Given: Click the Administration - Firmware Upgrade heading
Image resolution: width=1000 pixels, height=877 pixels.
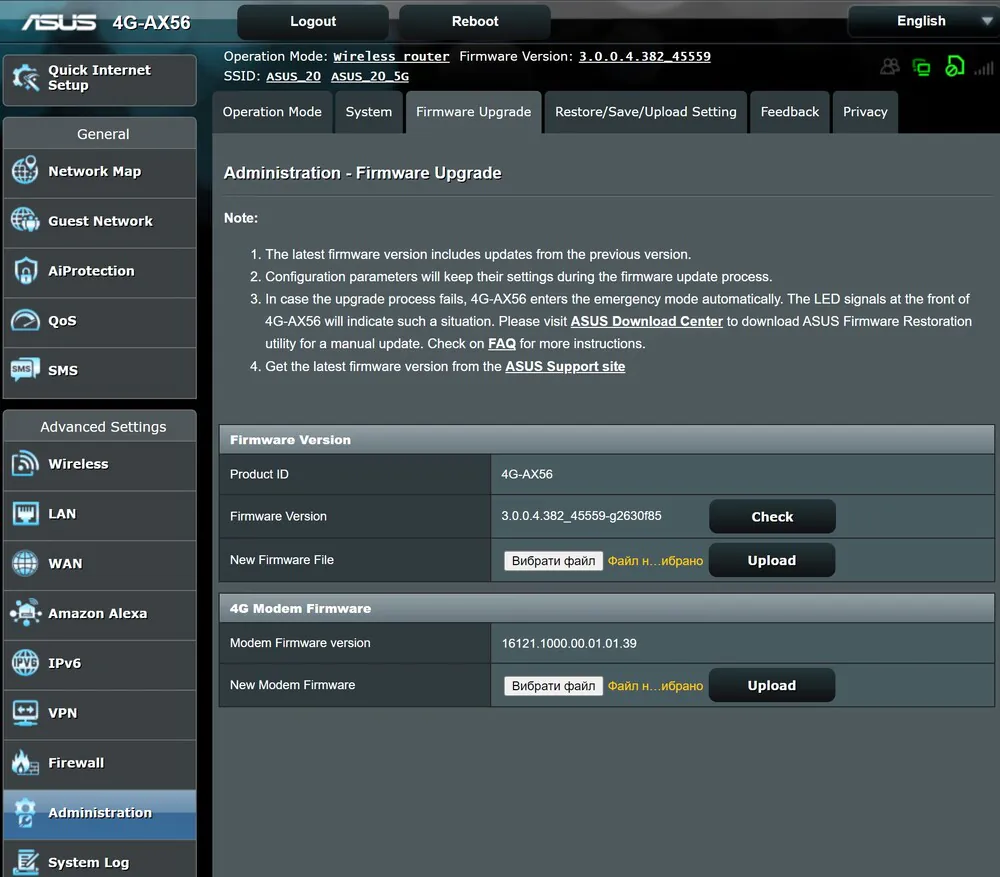Looking at the screenshot, I should tap(362, 173).
